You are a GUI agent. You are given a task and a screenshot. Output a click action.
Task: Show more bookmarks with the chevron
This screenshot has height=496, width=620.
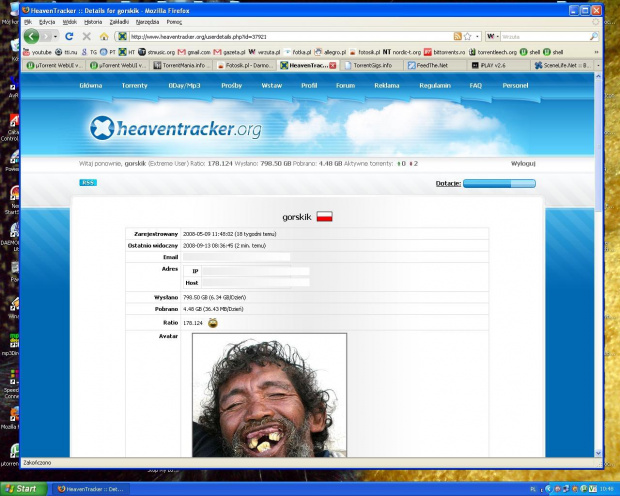pos(596,52)
